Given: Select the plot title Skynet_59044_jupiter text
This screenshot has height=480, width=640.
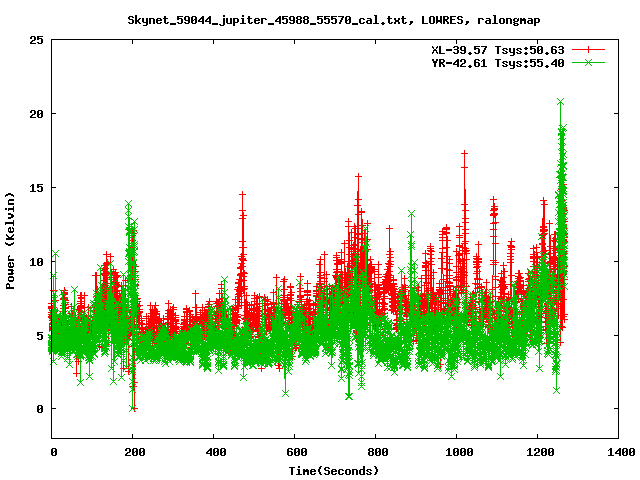Looking at the screenshot, I should (x=333, y=20).
